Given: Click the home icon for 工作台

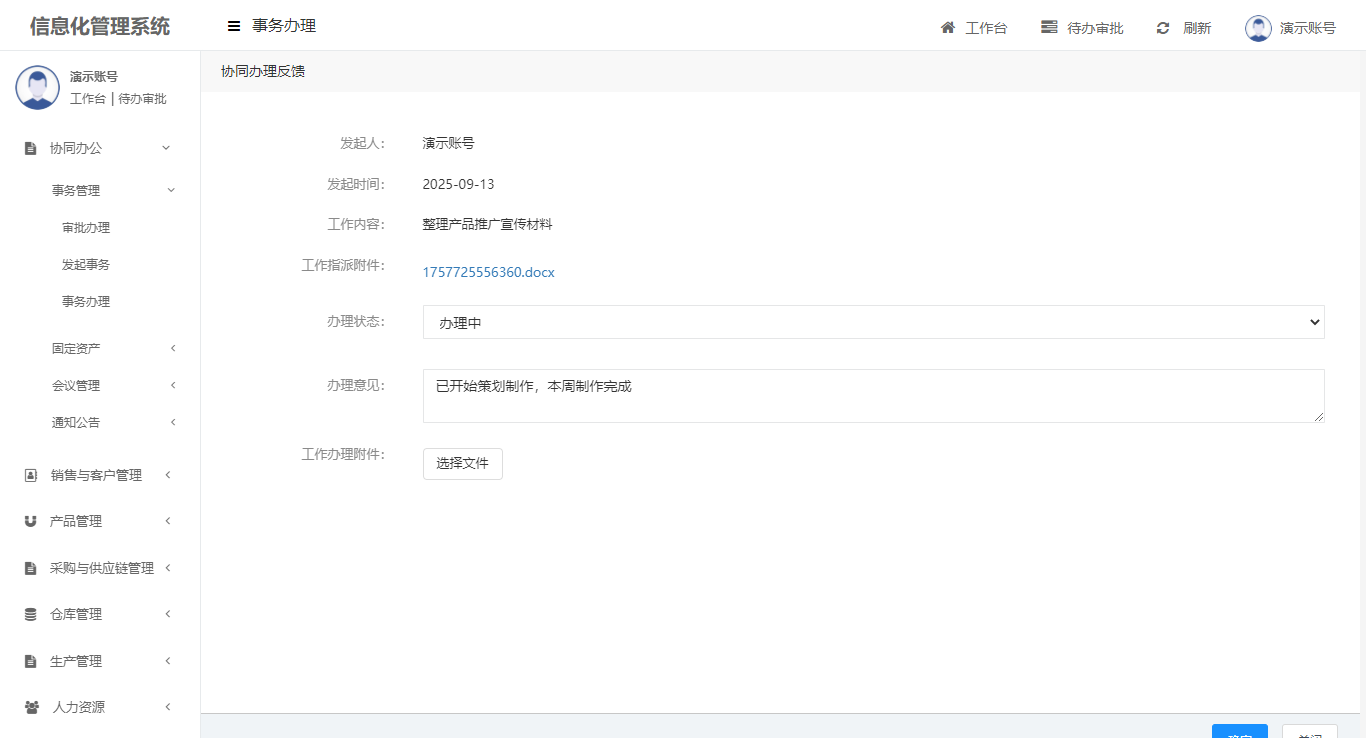Looking at the screenshot, I should pos(948,28).
